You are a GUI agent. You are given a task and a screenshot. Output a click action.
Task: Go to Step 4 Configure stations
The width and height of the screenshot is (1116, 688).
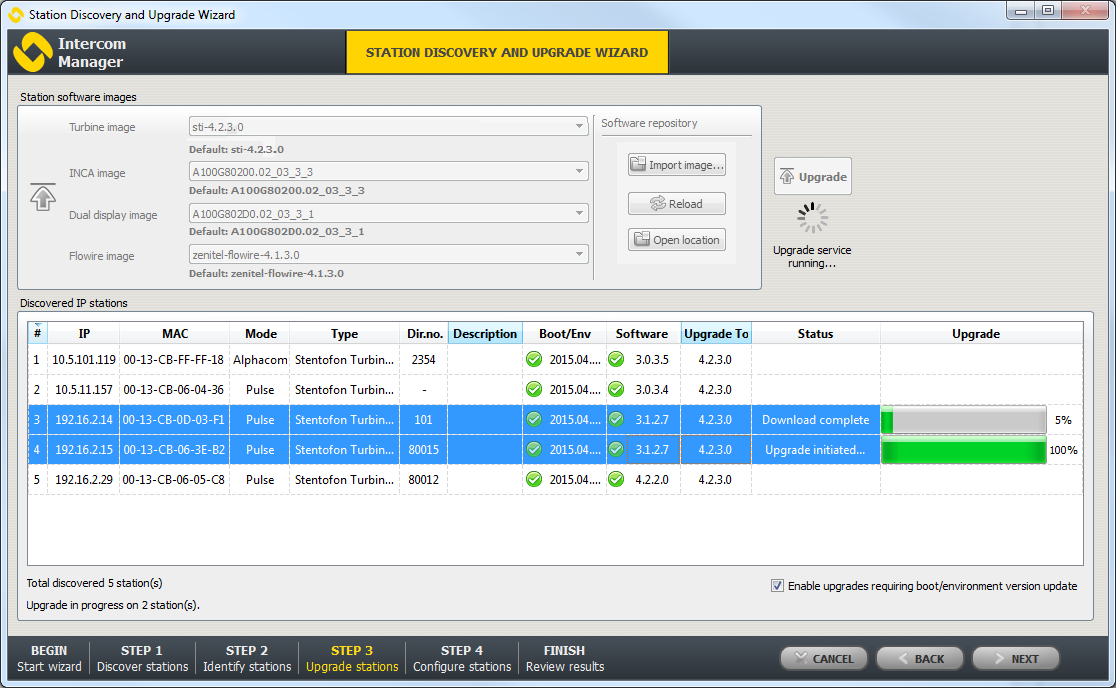pos(461,658)
